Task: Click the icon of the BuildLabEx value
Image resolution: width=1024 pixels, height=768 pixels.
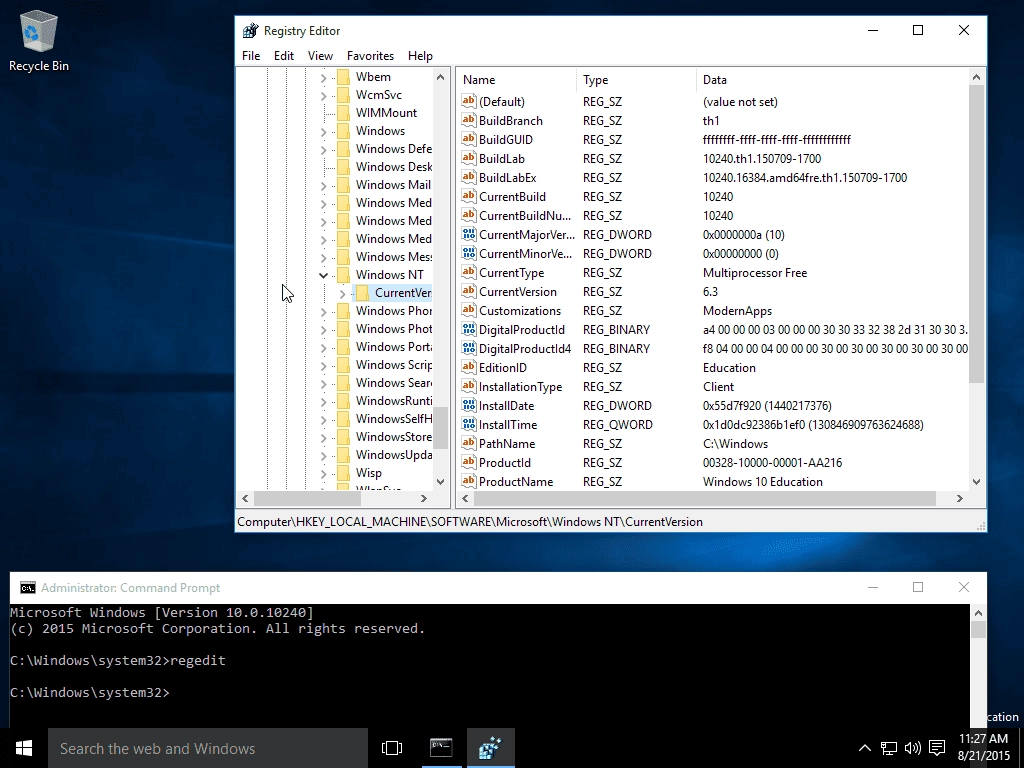Action: (x=468, y=177)
